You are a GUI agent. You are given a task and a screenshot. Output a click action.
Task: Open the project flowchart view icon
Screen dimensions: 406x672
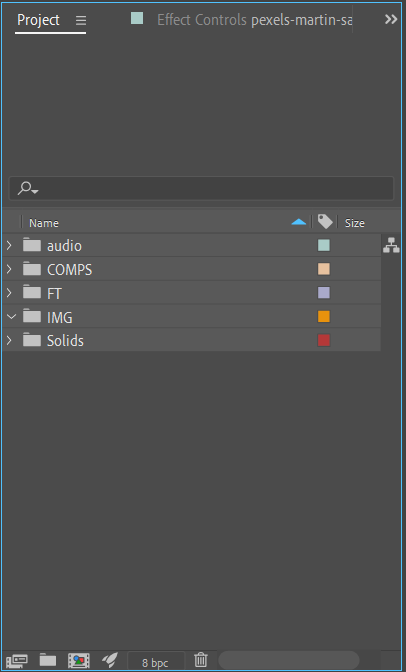(x=391, y=245)
